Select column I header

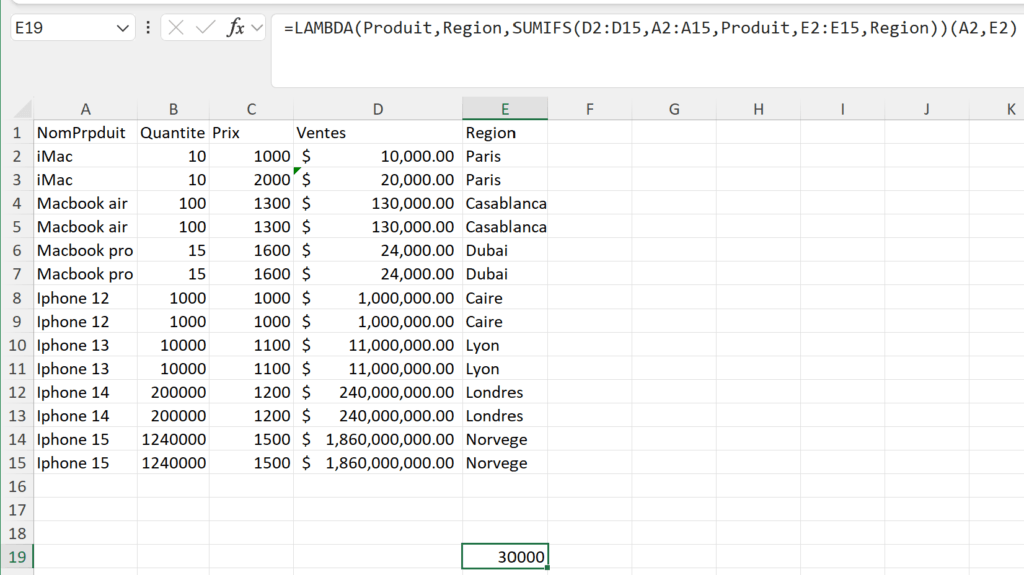tap(842, 109)
